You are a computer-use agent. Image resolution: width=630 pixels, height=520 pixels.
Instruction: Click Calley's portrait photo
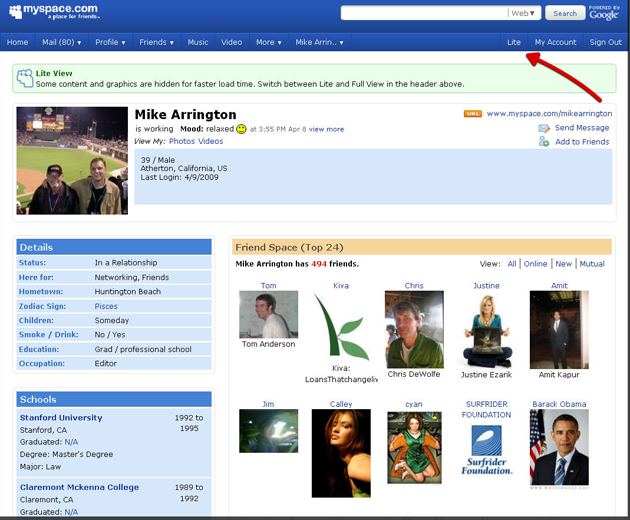pyautogui.click(x=341, y=453)
